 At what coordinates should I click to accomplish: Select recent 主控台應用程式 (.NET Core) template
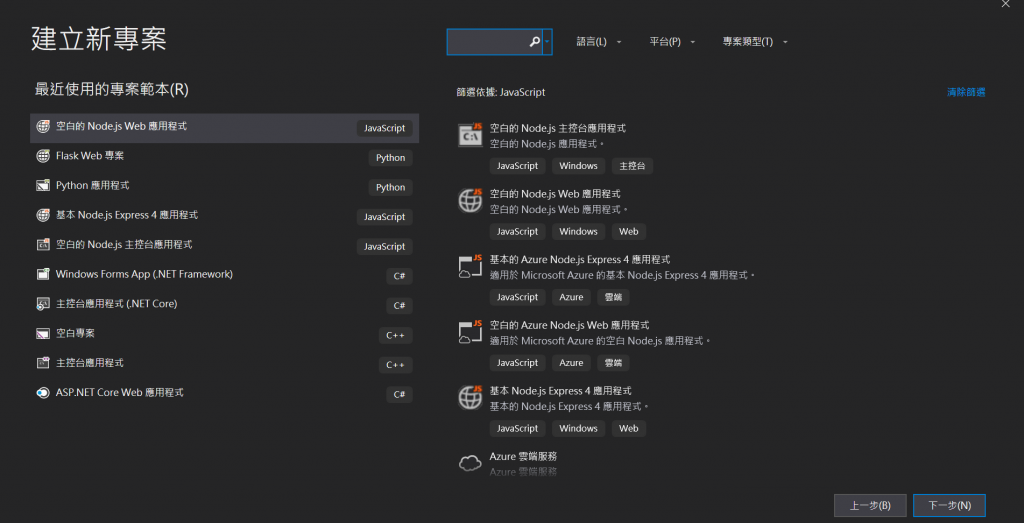pyautogui.click(x=225, y=305)
